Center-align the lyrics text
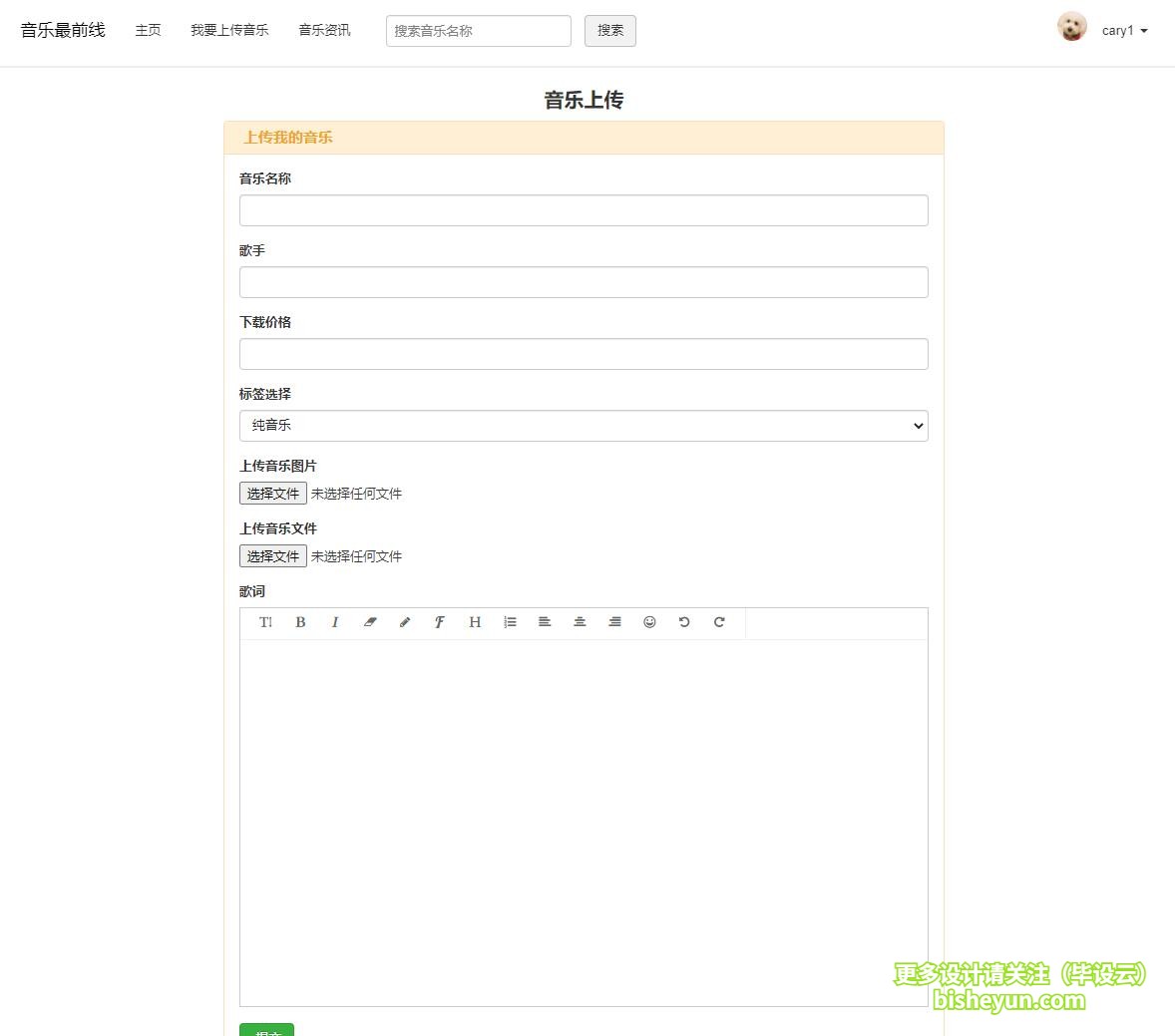This screenshot has width=1175, height=1036. pos(580,622)
